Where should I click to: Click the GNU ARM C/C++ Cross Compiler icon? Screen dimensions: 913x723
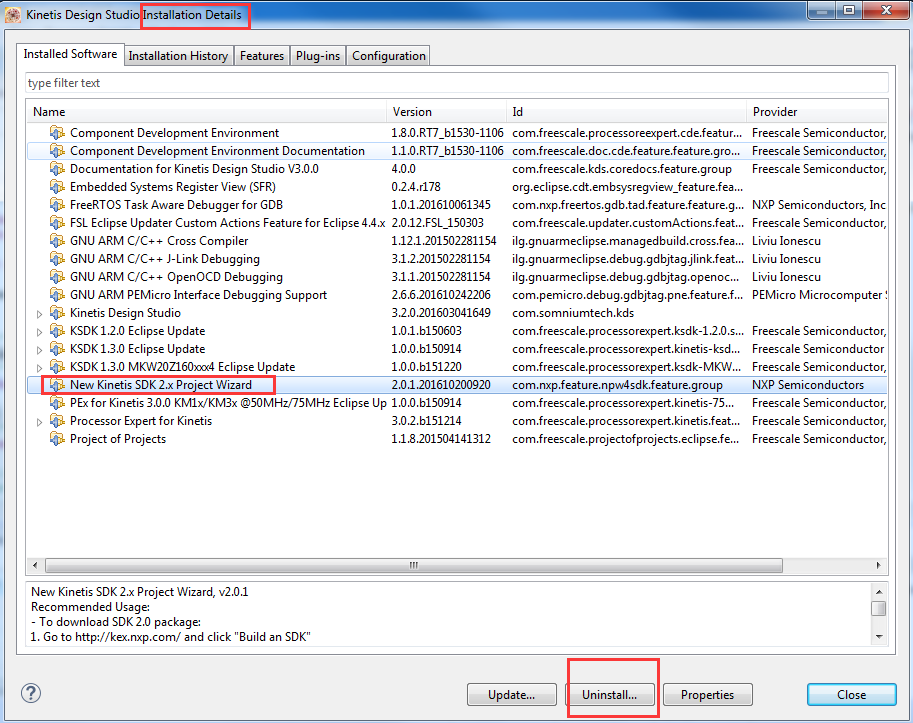pyautogui.click(x=56, y=241)
